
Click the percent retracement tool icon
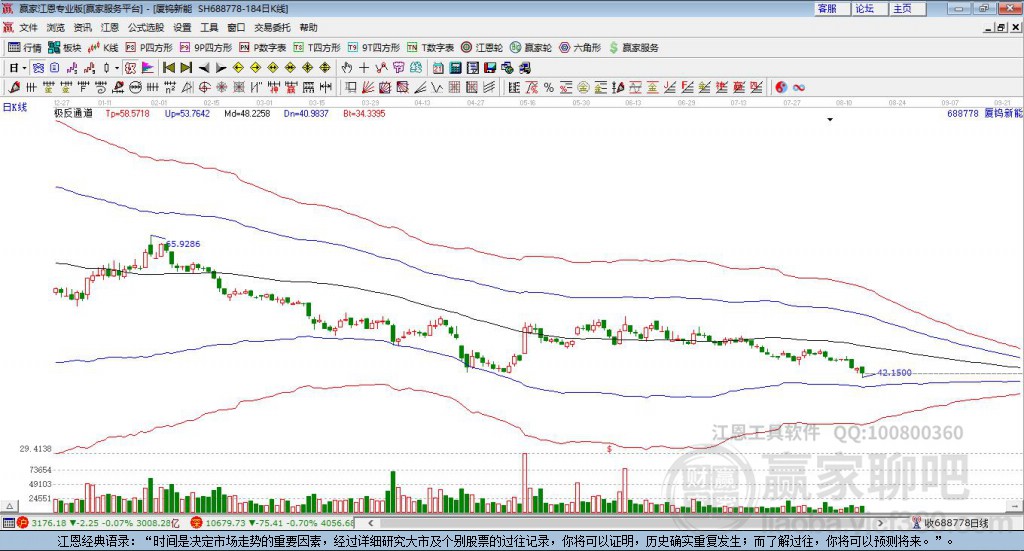pyautogui.click(x=549, y=87)
